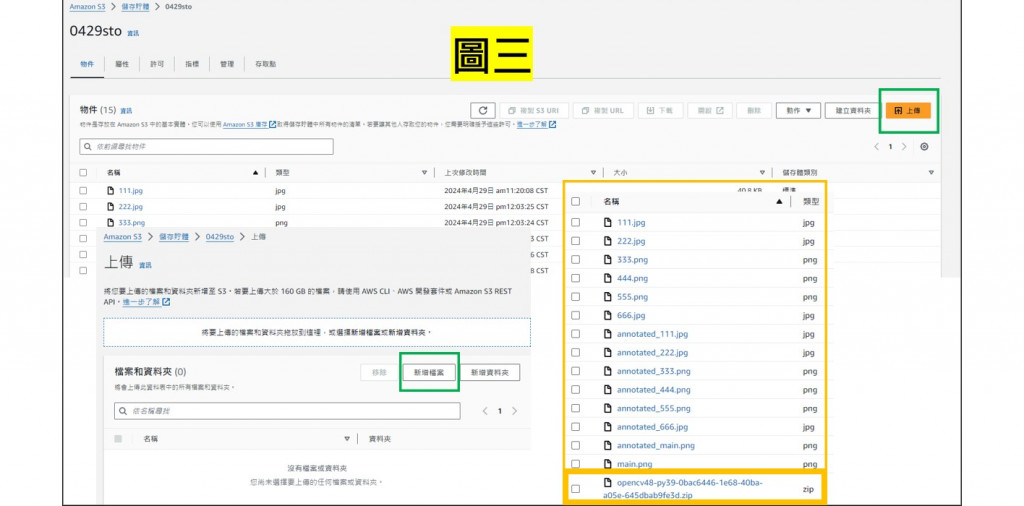The width and height of the screenshot is (1024, 506).
Task: Go to next page in objects table pagination
Action: [x=904, y=147]
